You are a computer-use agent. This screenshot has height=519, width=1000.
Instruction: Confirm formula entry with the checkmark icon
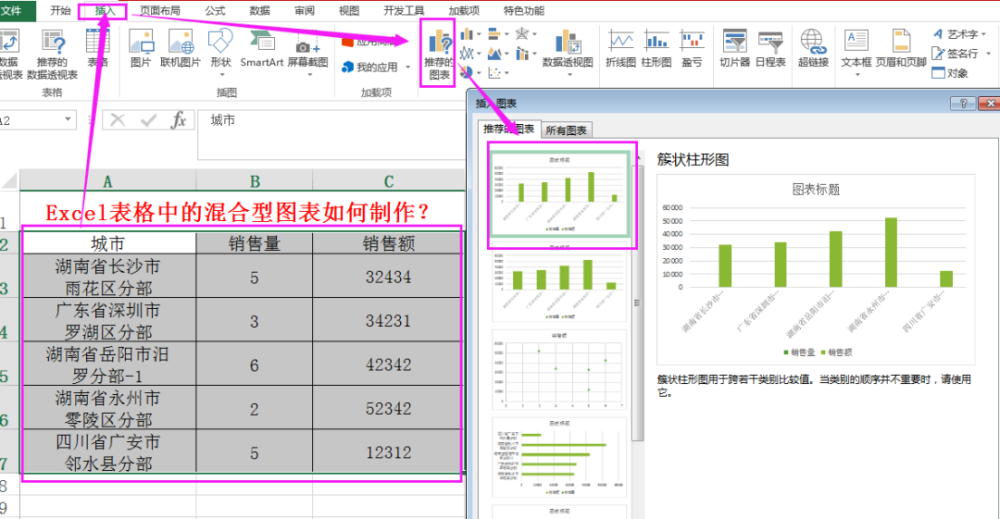pyautogui.click(x=149, y=120)
